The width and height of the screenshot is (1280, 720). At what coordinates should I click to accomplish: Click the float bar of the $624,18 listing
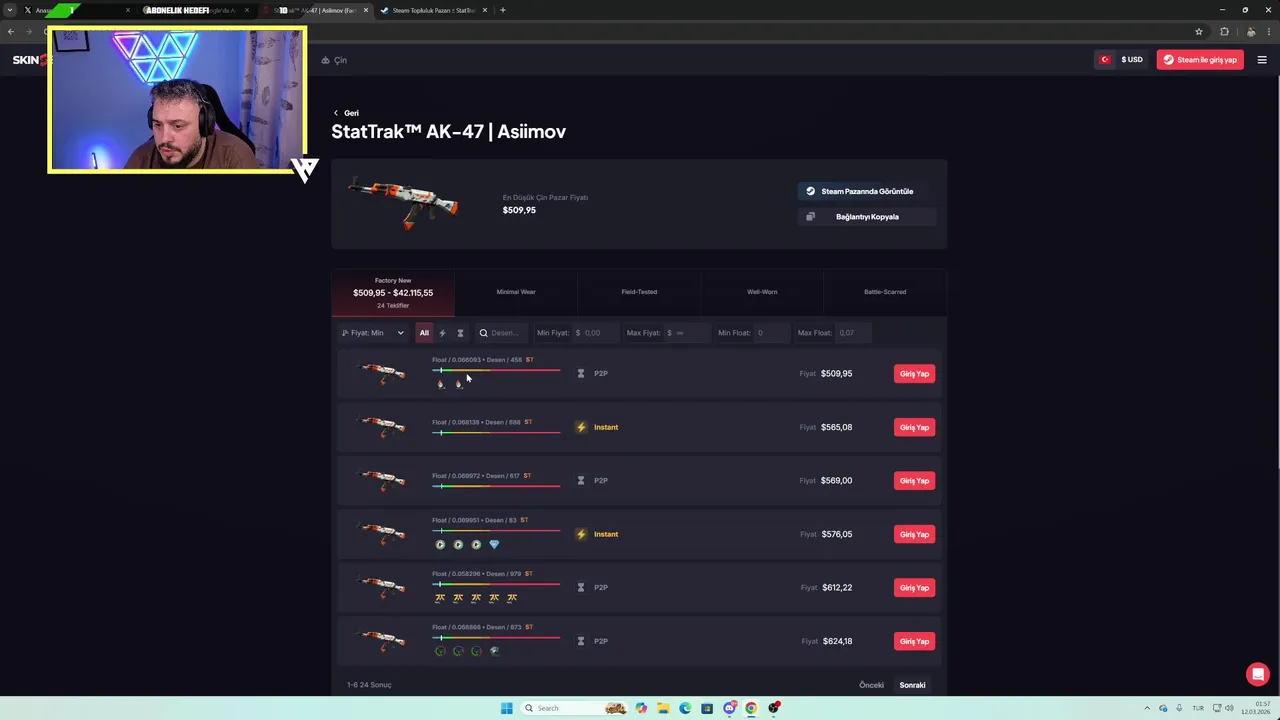point(496,638)
